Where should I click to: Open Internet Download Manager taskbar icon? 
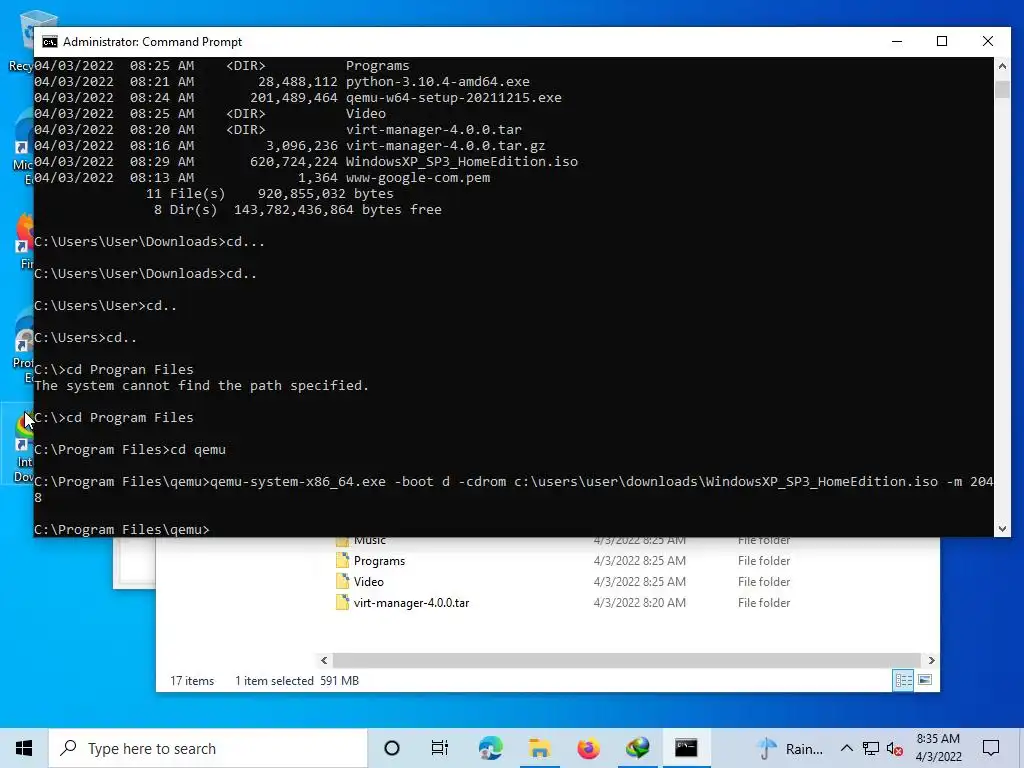pyautogui.click(x=637, y=748)
